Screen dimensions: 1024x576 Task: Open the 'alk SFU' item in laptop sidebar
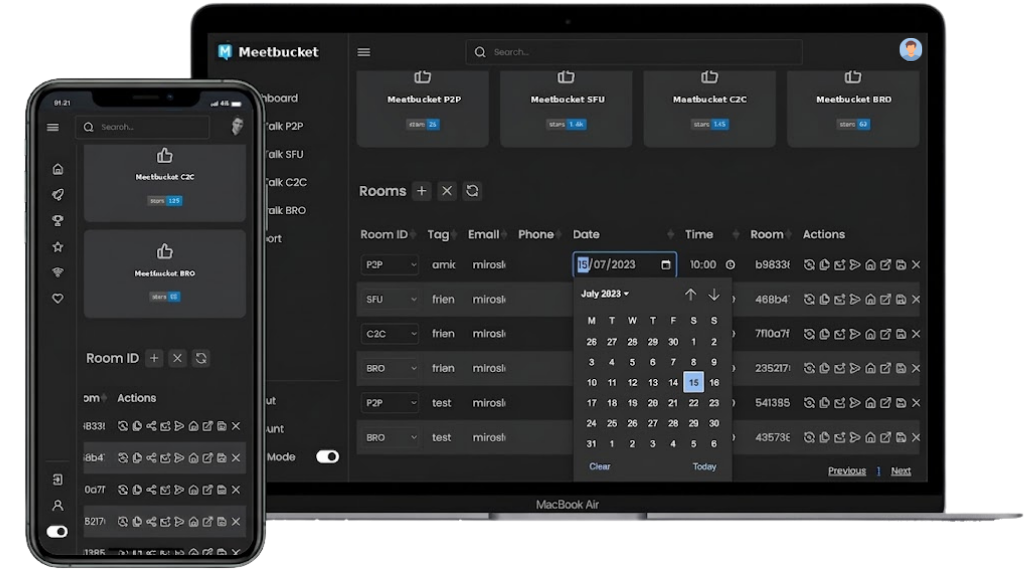pyautogui.click(x=285, y=154)
